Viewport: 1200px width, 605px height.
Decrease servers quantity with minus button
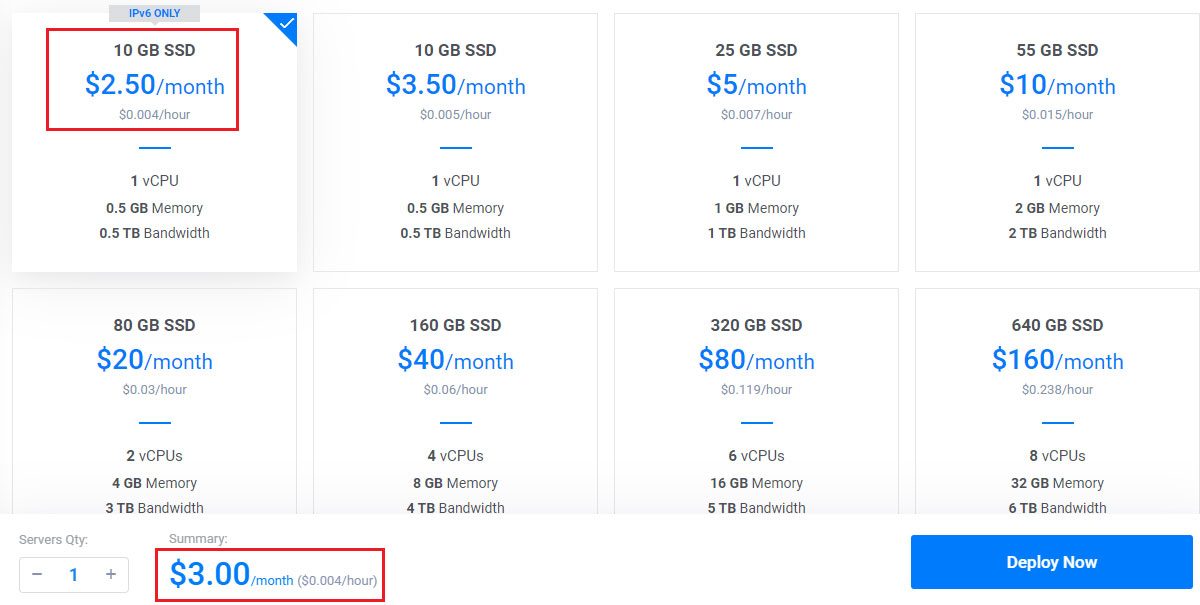click(x=37, y=574)
